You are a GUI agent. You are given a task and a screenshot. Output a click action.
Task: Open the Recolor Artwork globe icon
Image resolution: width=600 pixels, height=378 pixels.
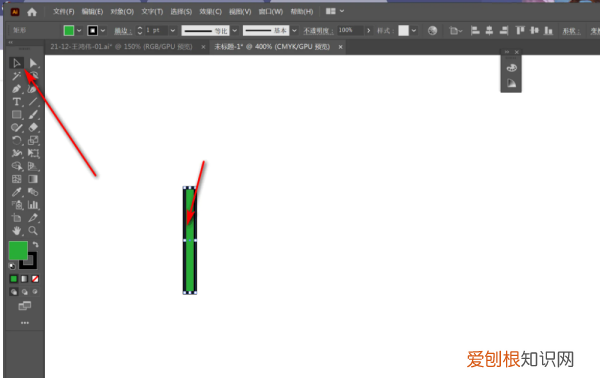pos(432,31)
